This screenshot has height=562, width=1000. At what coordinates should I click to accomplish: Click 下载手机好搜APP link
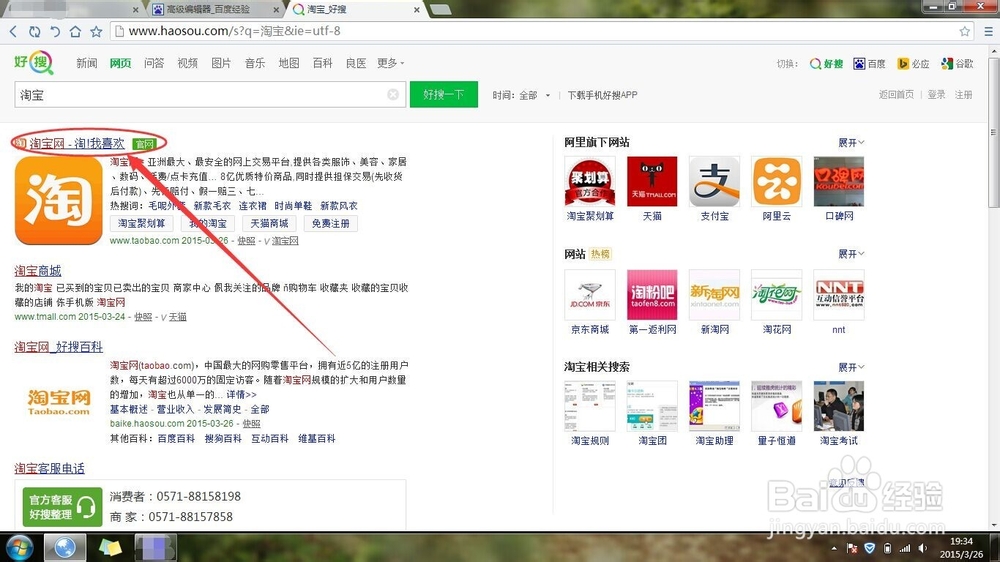(x=603, y=95)
